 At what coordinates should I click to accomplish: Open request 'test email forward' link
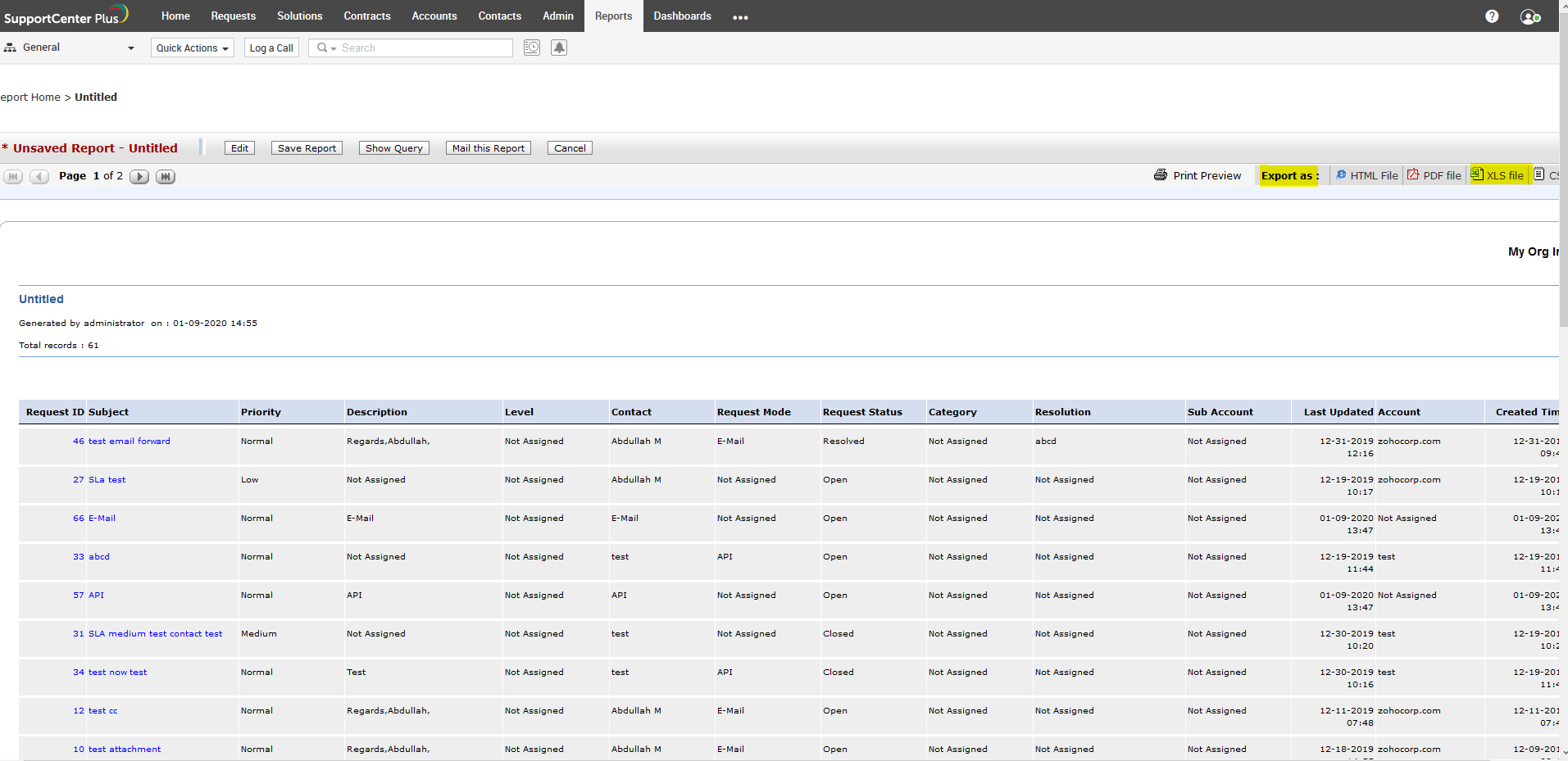[130, 441]
